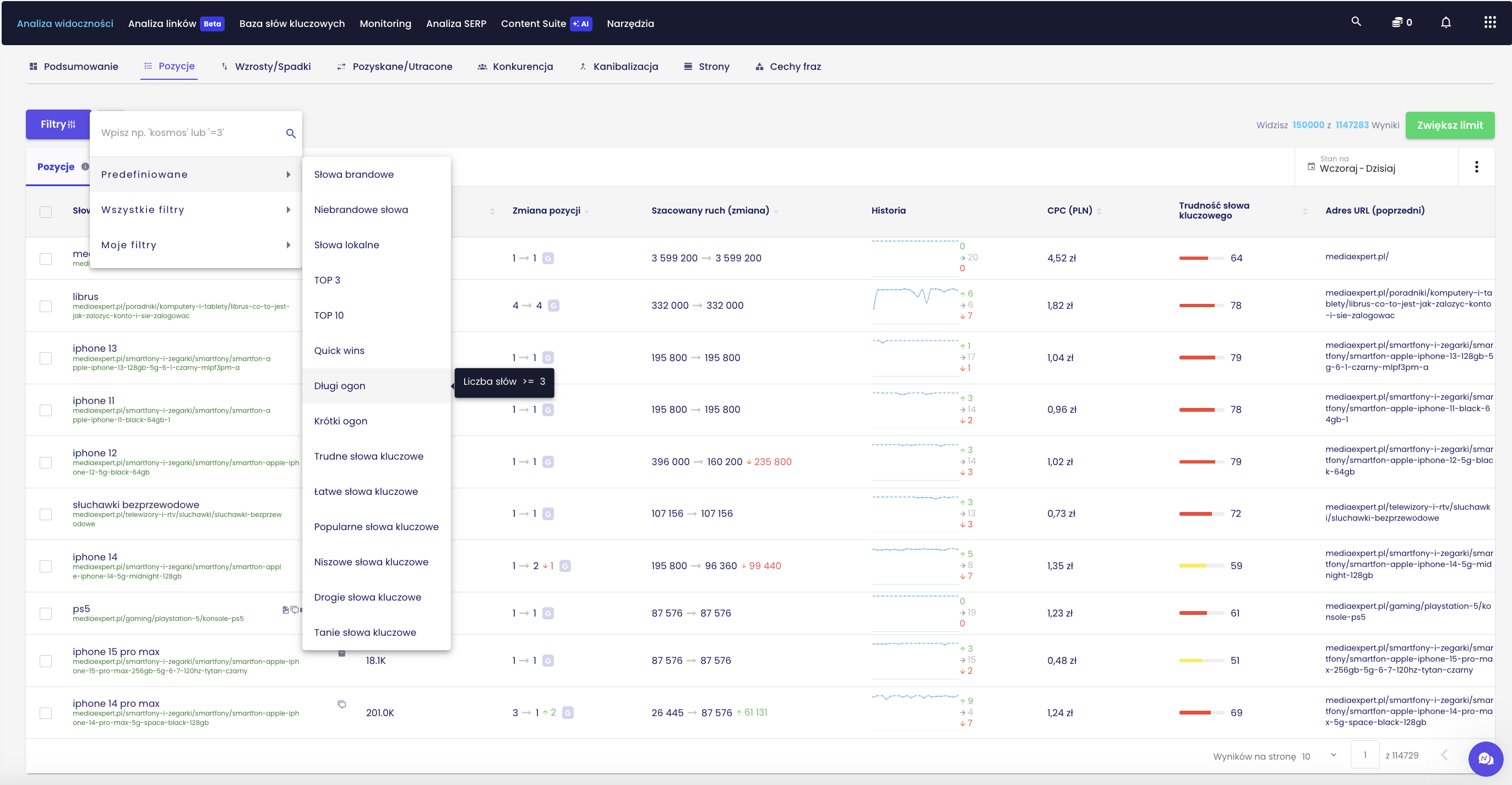Open the three-dot table options menu

click(x=1477, y=167)
